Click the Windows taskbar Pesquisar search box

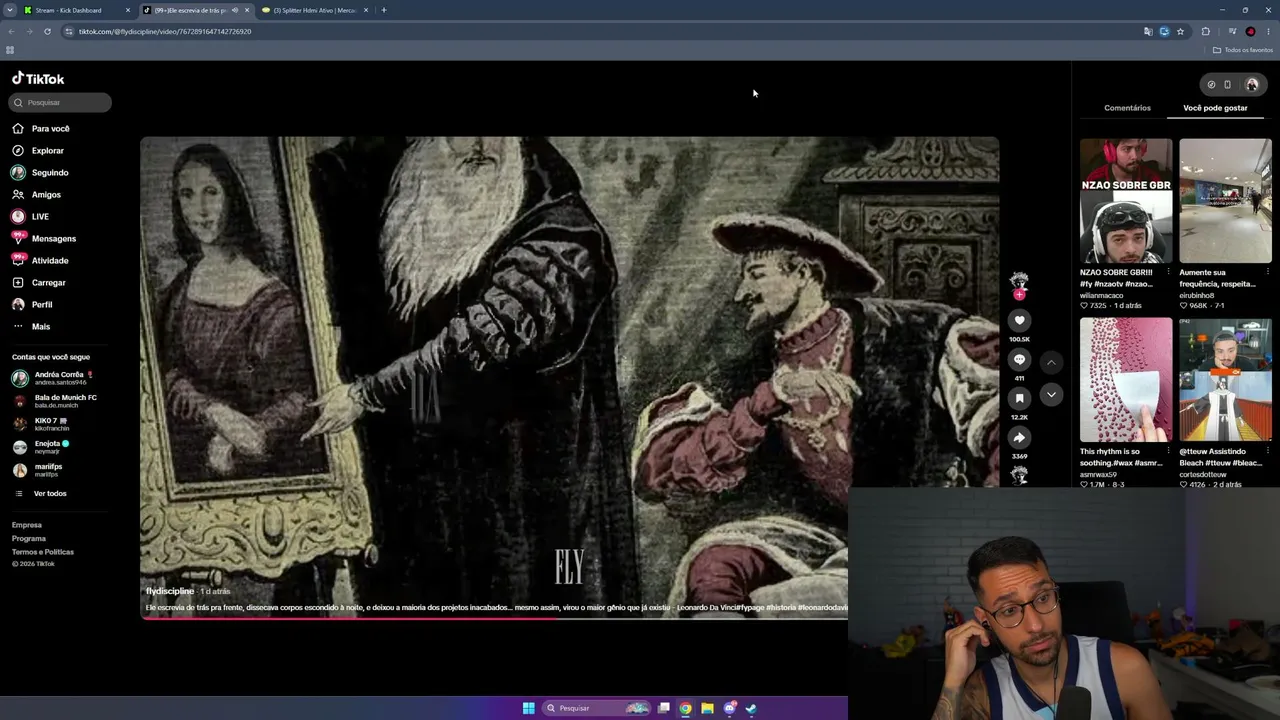click(596, 708)
